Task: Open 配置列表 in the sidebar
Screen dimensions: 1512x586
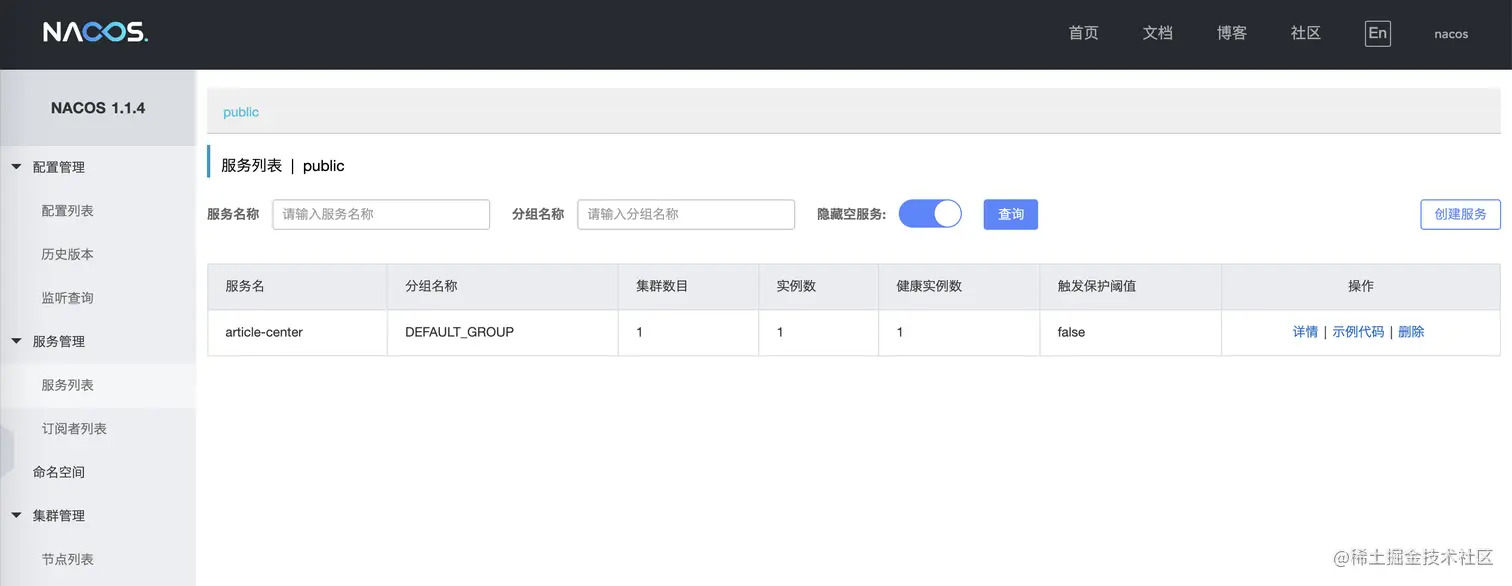Action: [67, 211]
